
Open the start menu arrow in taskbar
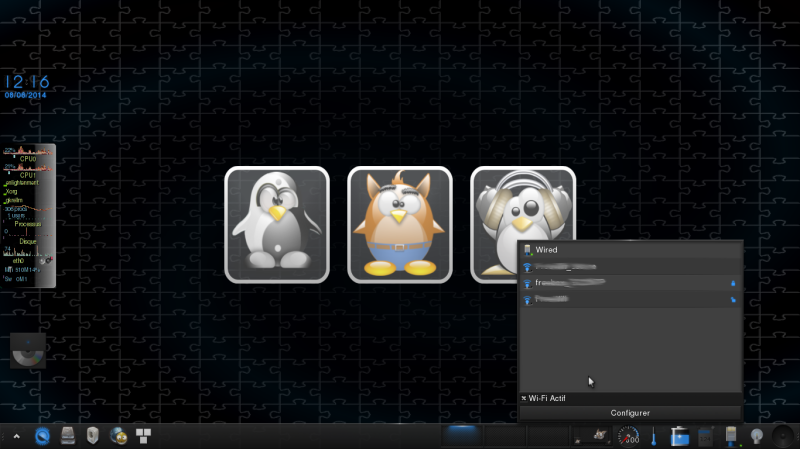16,436
